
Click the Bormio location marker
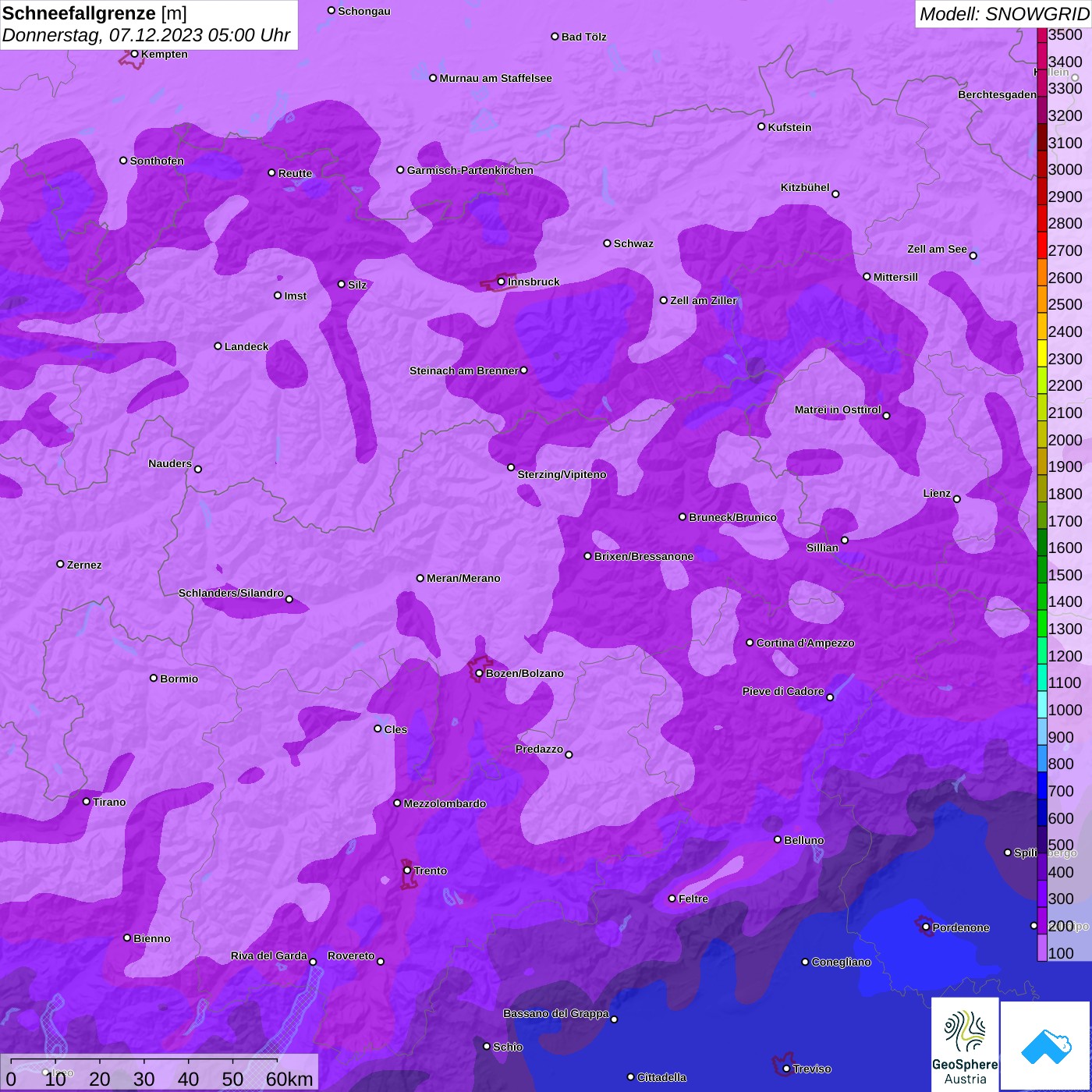[x=154, y=678]
